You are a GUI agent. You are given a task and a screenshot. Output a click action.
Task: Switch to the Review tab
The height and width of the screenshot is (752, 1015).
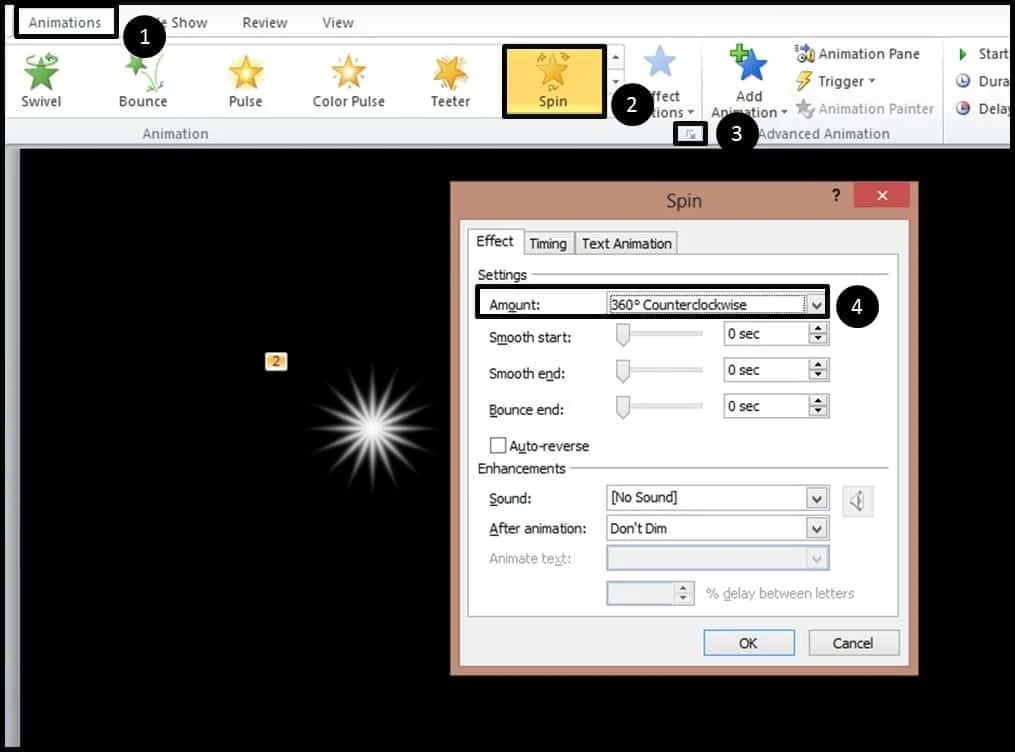tap(265, 23)
